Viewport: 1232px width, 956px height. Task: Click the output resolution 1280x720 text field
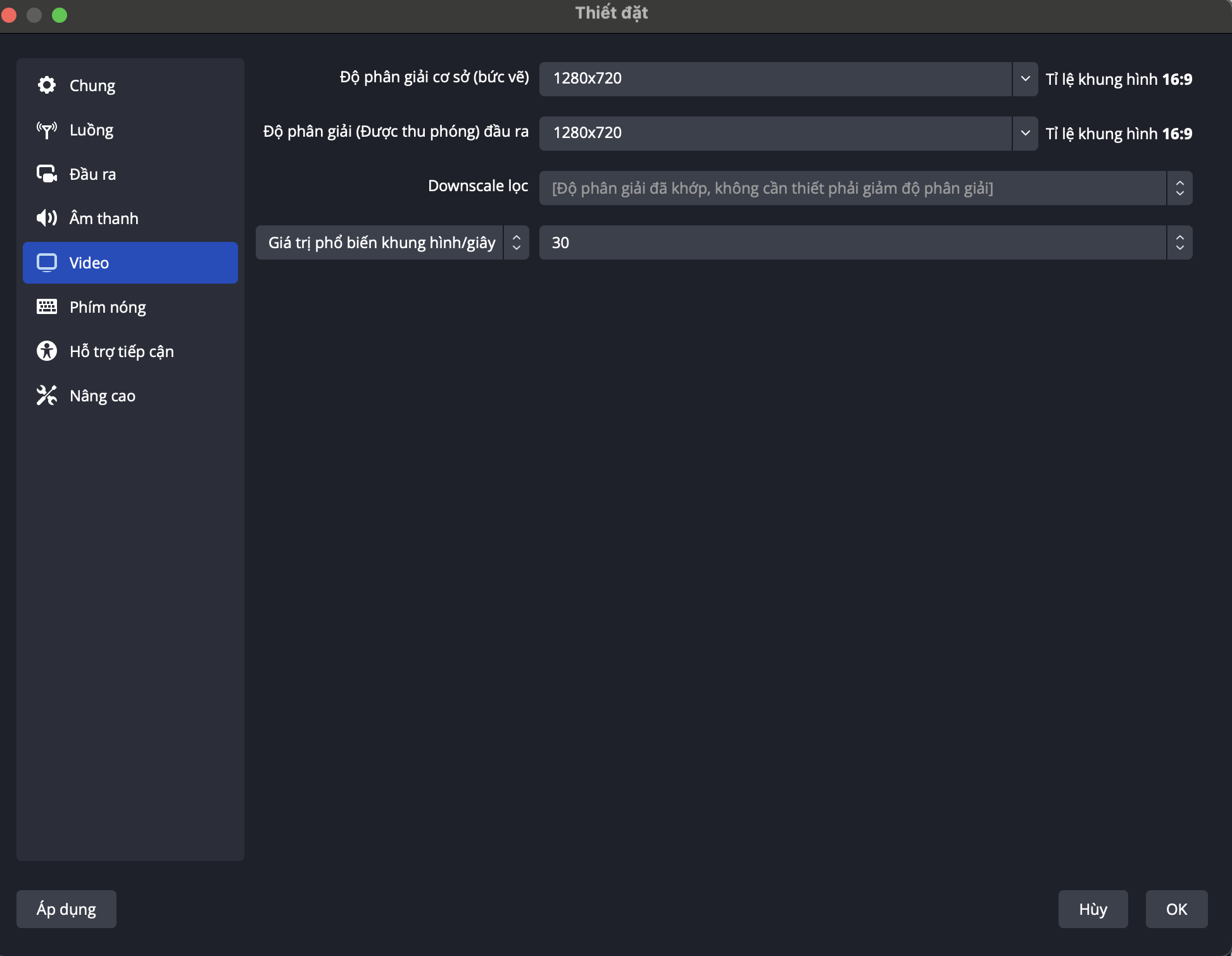775,134
